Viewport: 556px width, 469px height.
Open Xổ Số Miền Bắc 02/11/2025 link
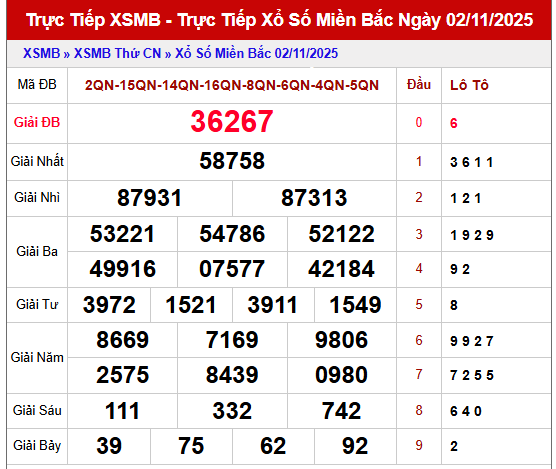(x=256, y=53)
